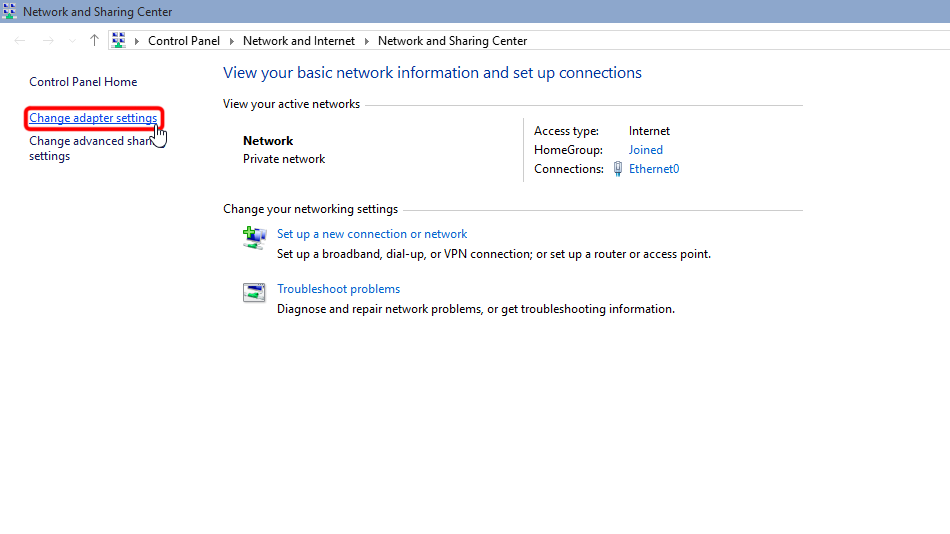The image size is (950, 534).
Task: Expand the chevron after Network and Internet breadcrumb
Action: [366, 41]
